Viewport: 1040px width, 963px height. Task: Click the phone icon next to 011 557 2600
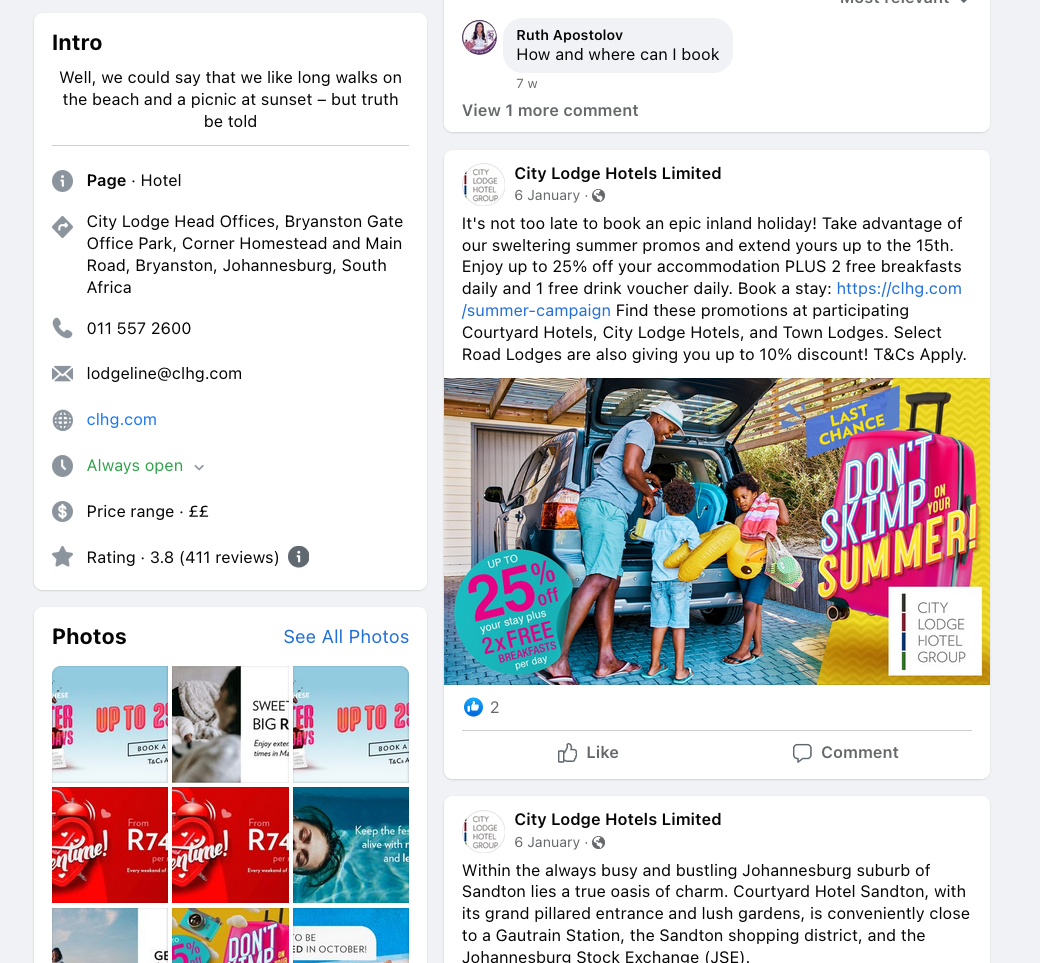pos(62,328)
